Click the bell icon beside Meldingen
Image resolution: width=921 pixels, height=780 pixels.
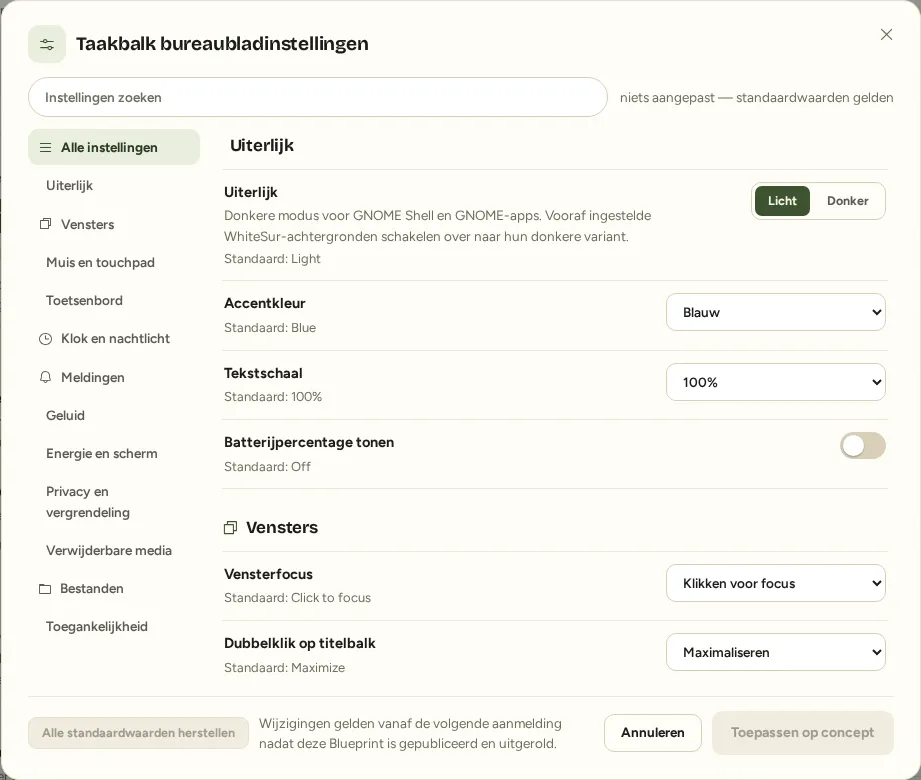tap(45, 377)
